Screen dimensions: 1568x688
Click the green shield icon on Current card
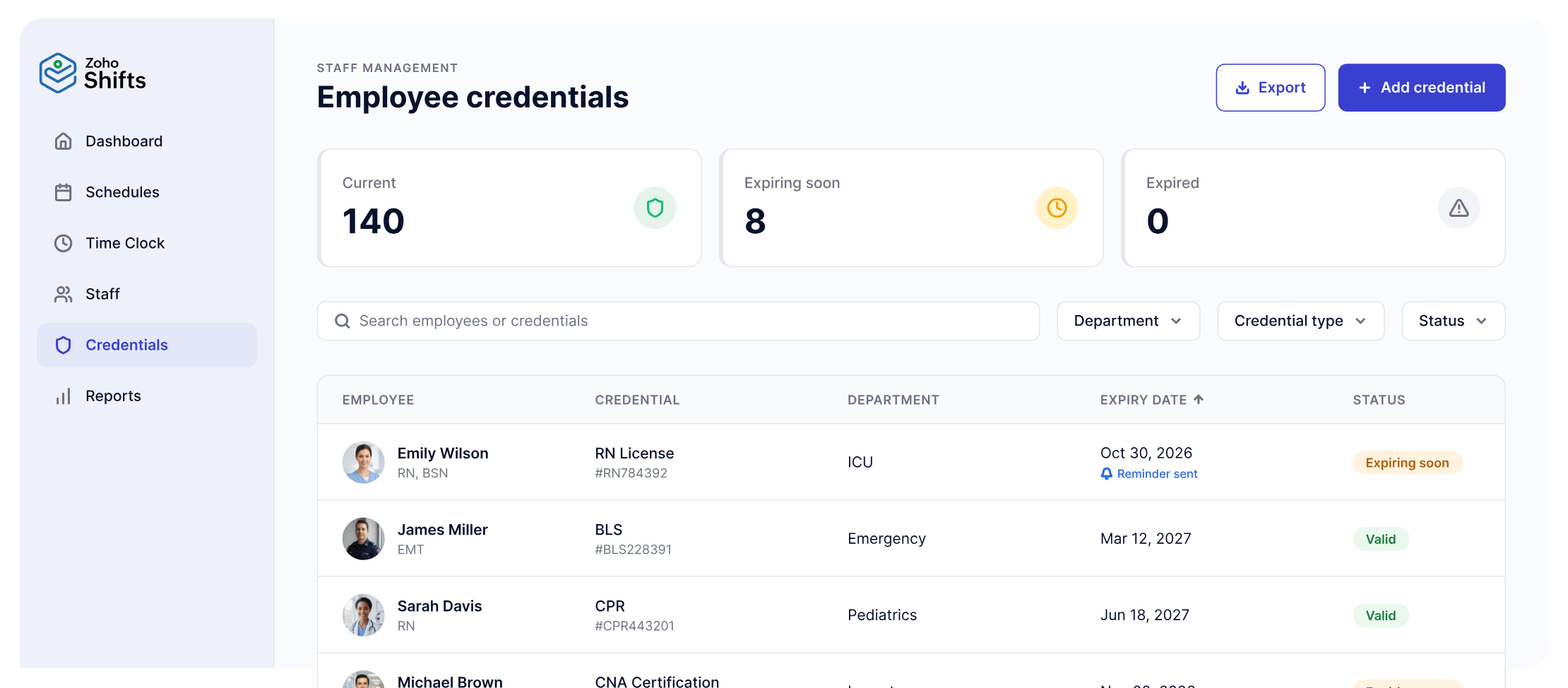655,208
